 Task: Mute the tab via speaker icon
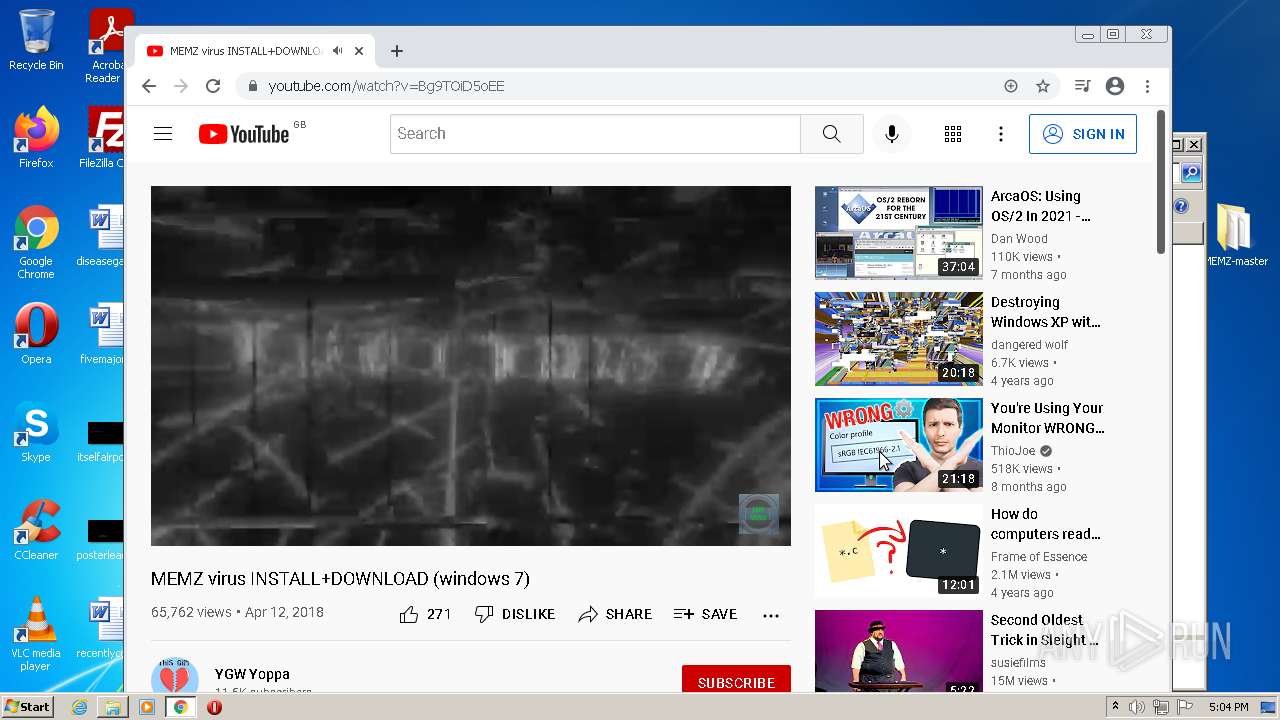click(x=338, y=51)
